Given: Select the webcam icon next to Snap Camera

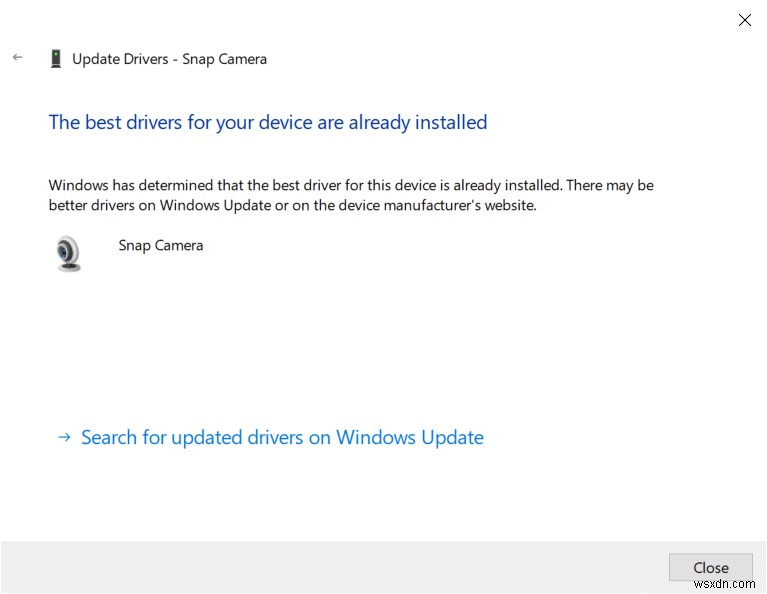Looking at the screenshot, I should [x=68, y=253].
